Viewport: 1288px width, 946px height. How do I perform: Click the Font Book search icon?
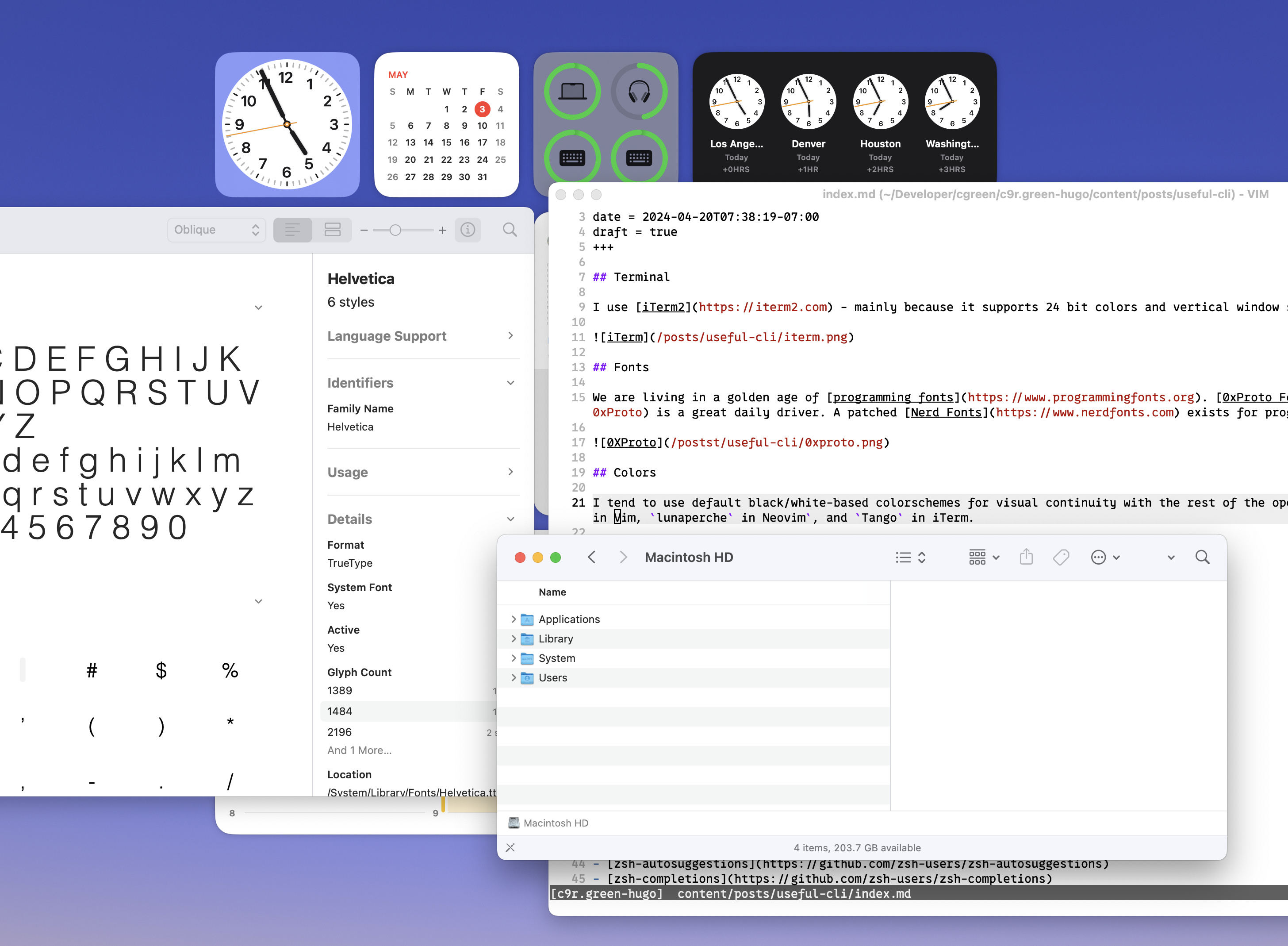pyautogui.click(x=510, y=230)
